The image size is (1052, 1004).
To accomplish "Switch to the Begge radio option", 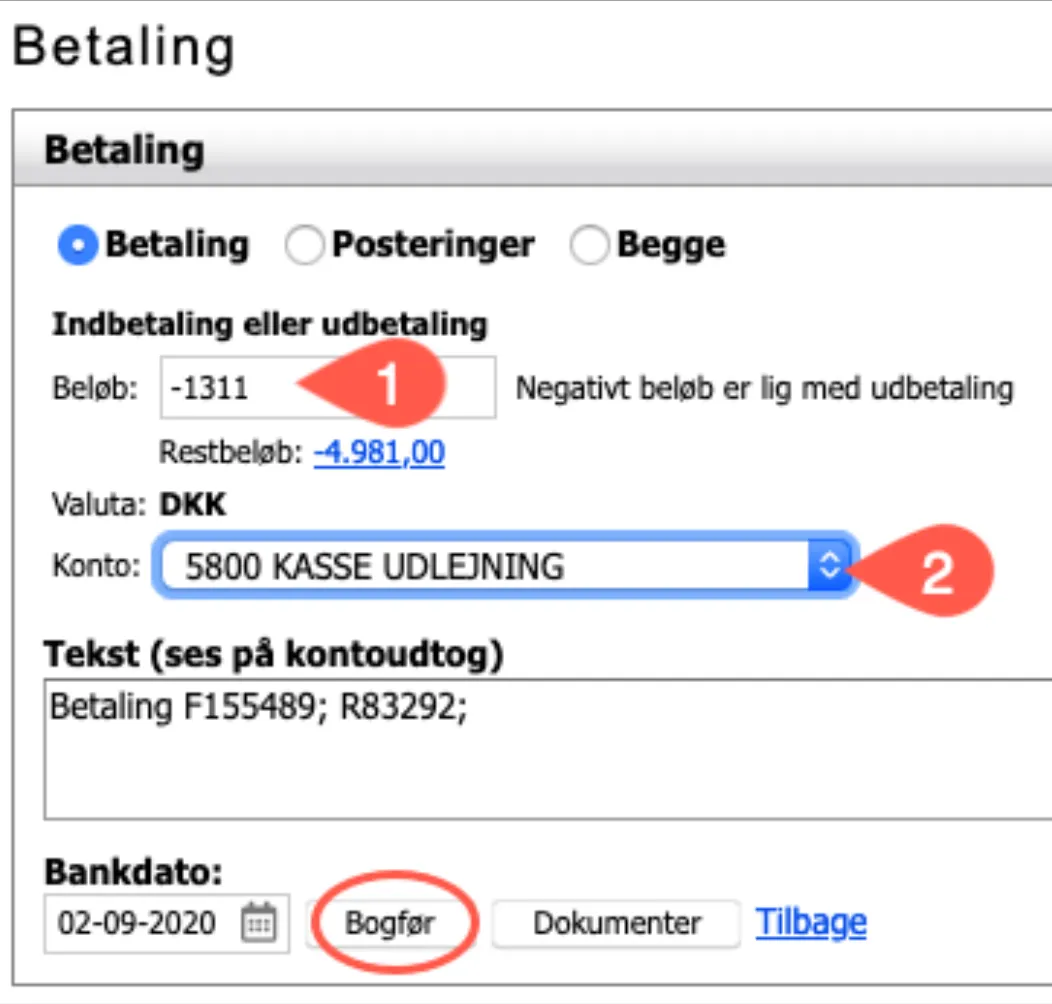I will (x=589, y=246).
